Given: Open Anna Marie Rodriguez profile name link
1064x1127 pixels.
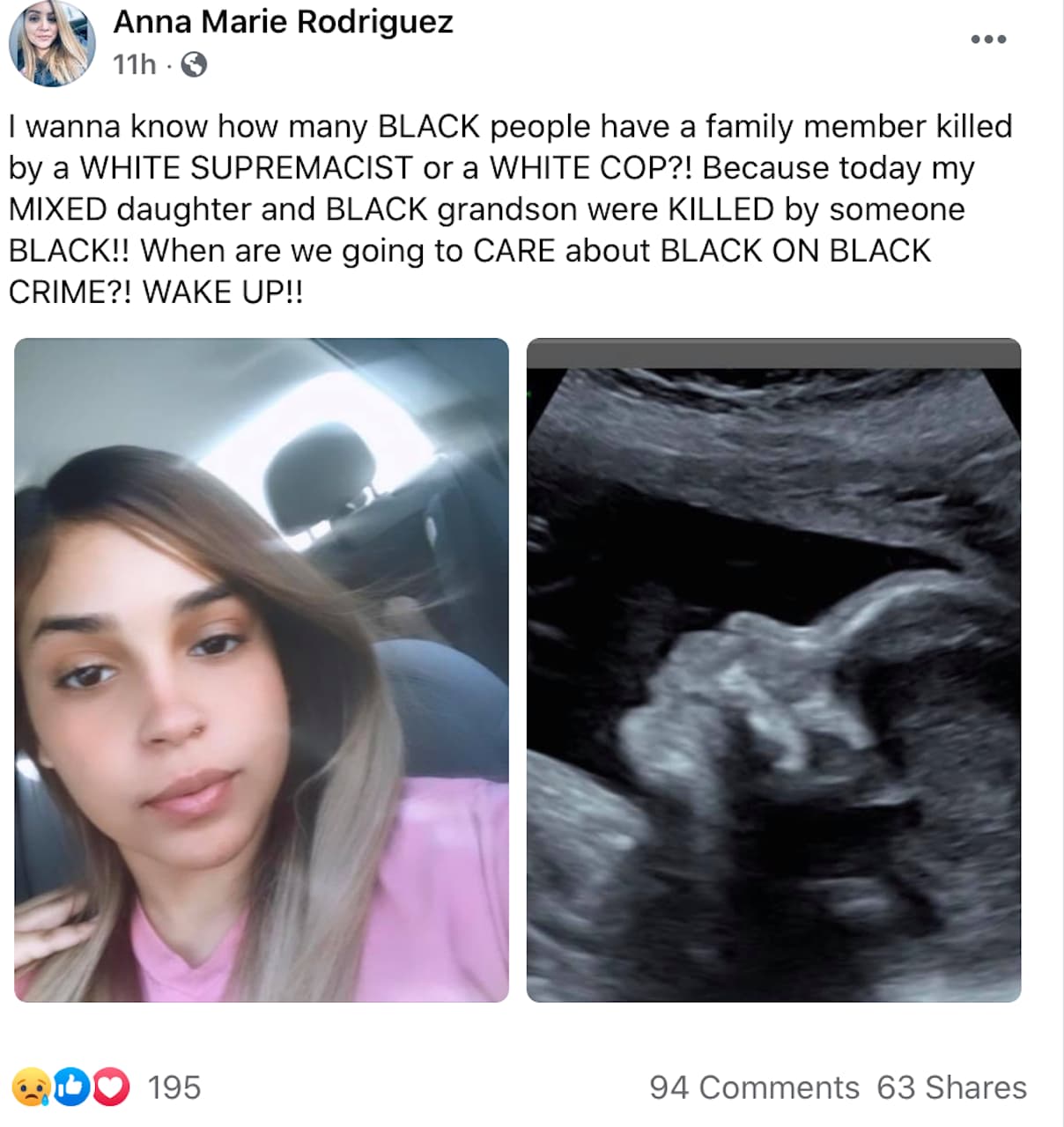Looking at the screenshot, I should (283, 22).
